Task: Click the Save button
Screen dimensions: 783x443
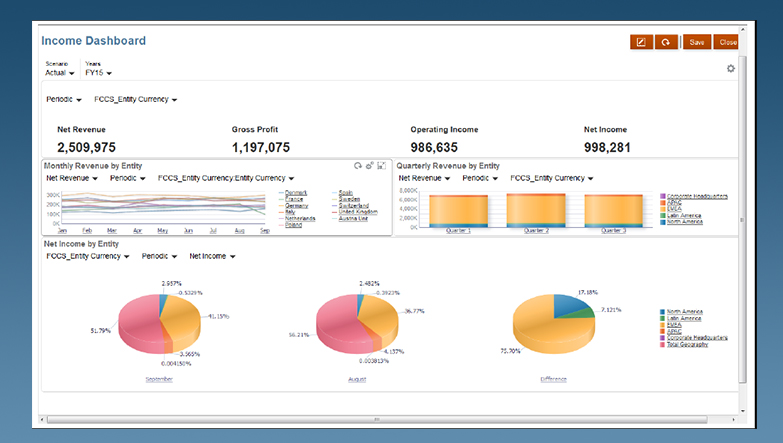Action: coord(696,42)
